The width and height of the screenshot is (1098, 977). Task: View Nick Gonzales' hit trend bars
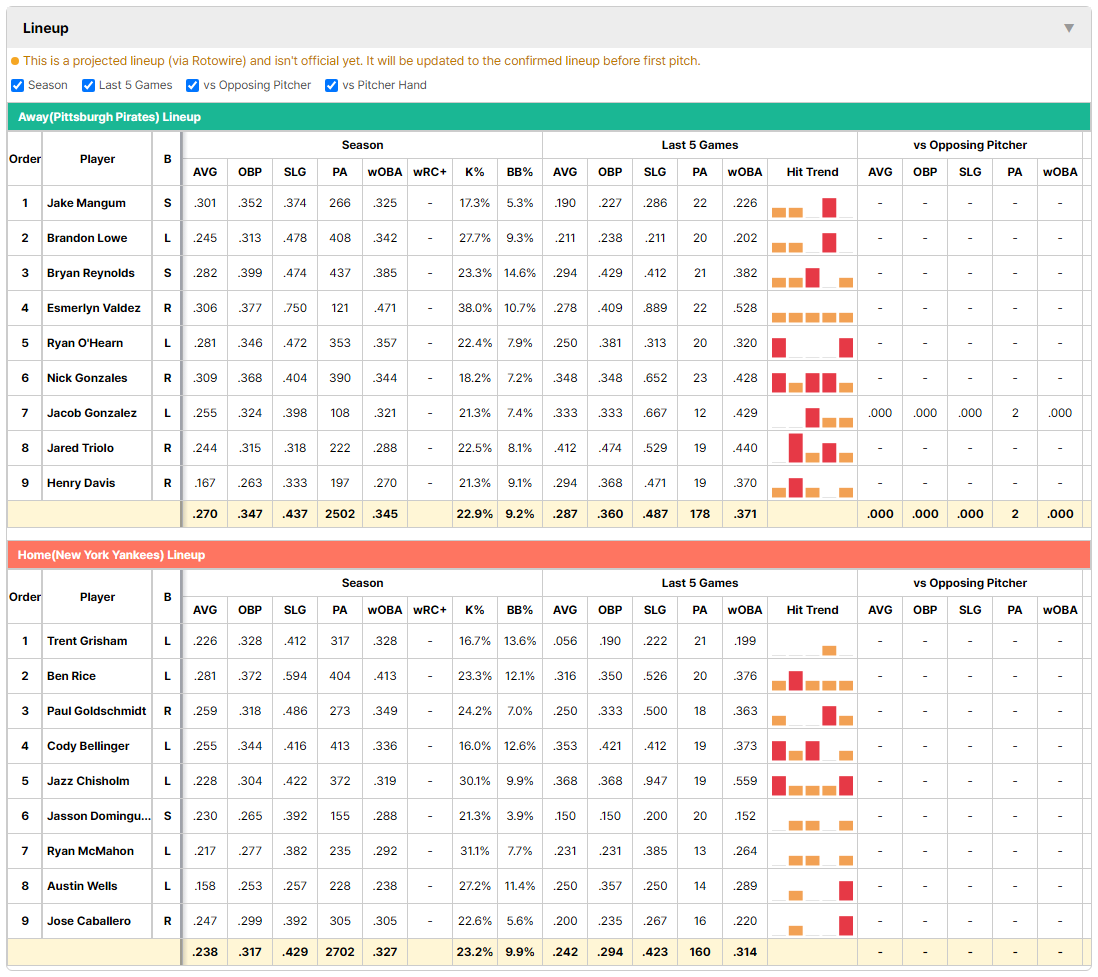812,382
